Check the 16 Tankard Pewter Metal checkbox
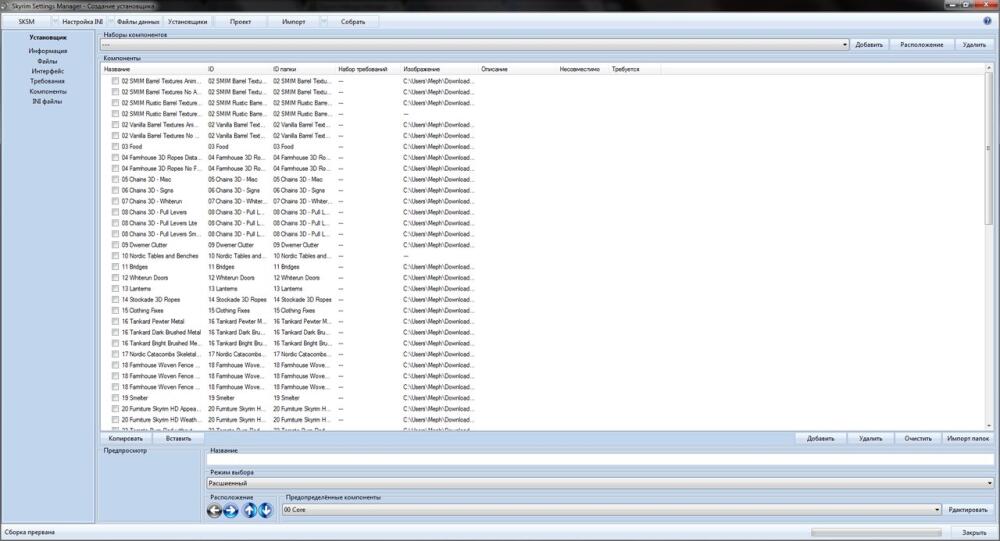The width and height of the screenshot is (1000, 541). tap(115, 321)
